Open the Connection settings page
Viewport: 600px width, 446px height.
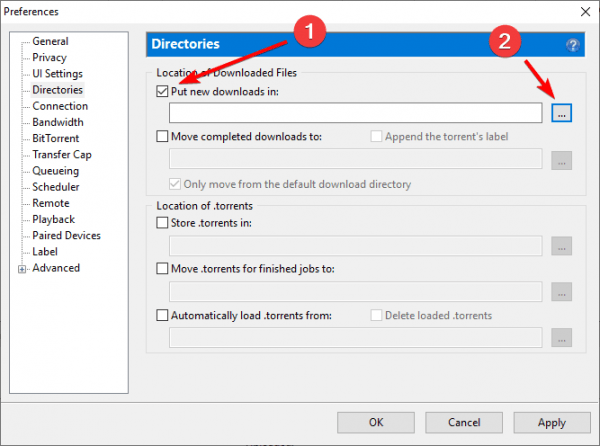click(60, 106)
